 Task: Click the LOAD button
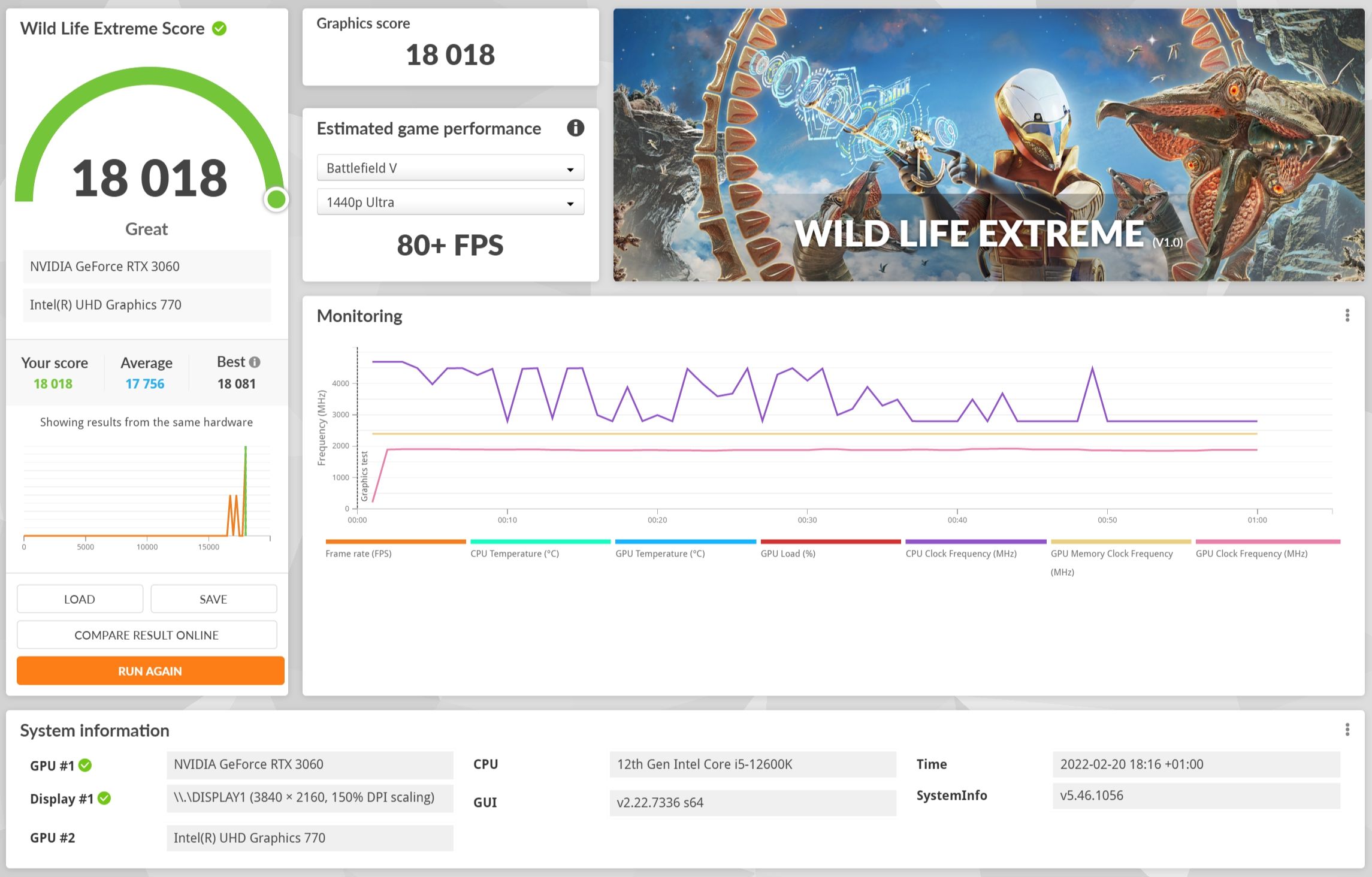click(80, 598)
